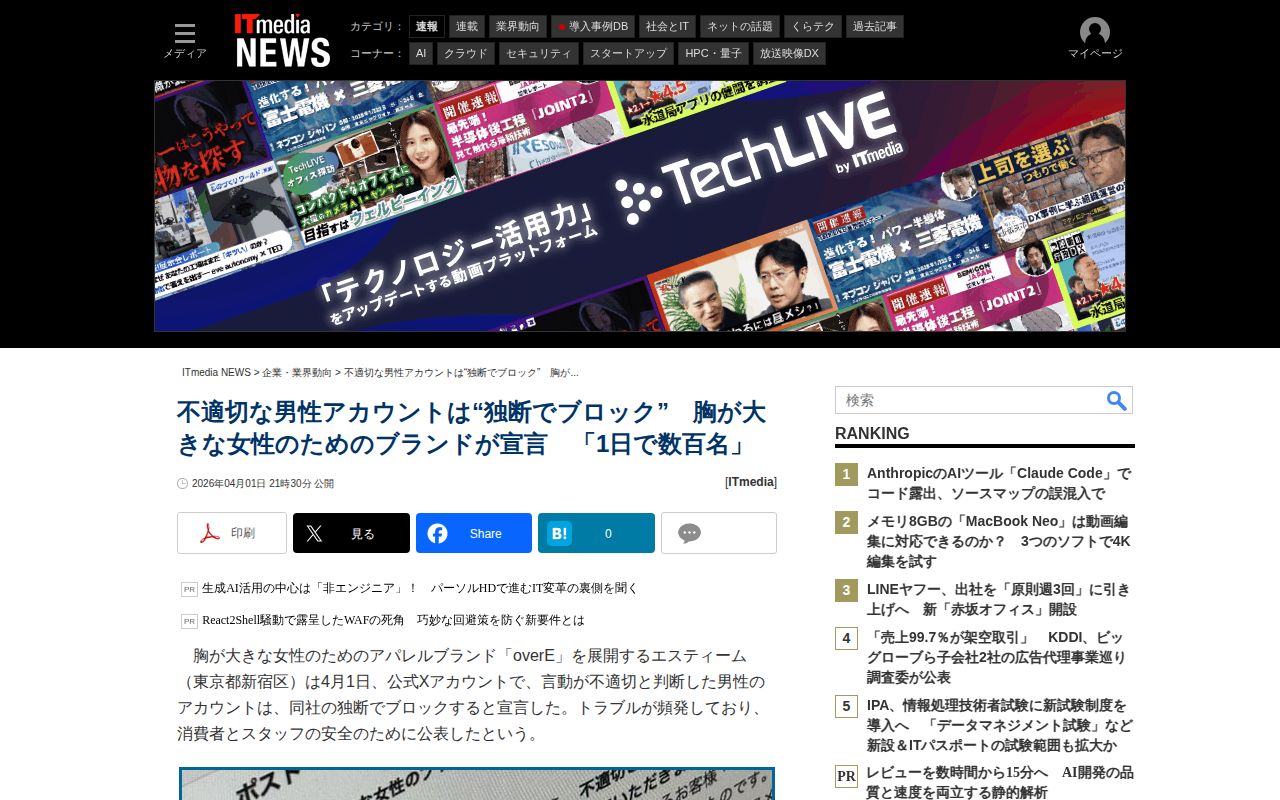Open the 業界動向 category
Image resolution: width=1280 pixels, height=800 pixels.
point(518,27)
